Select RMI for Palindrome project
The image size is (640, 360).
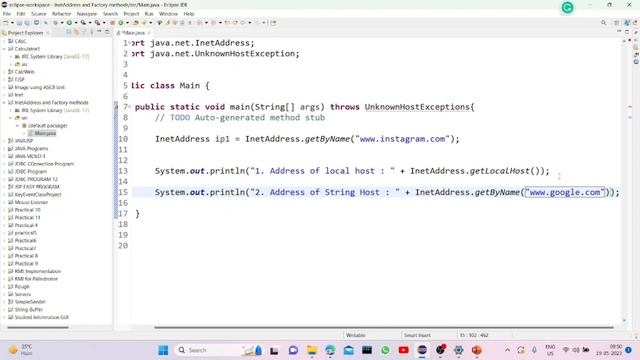pyautogui.click(x=36, y=279)
